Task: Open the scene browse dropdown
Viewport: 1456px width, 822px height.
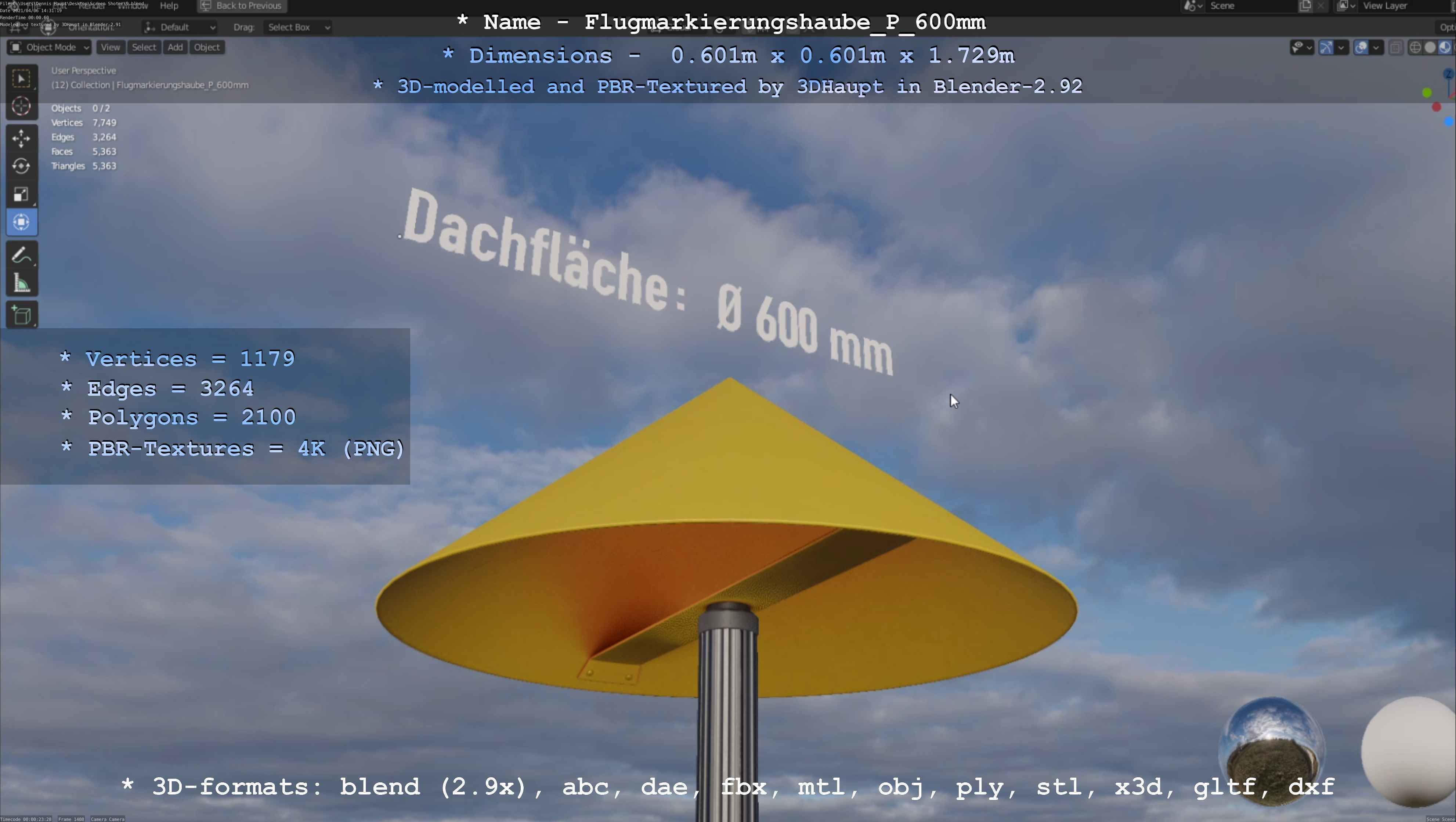Action: 1193,6
